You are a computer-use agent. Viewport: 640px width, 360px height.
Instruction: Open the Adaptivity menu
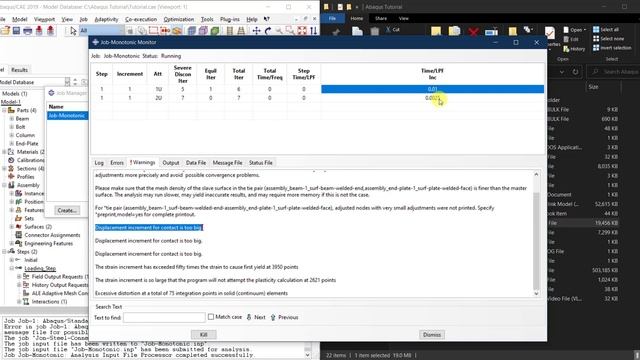point(106,19)
